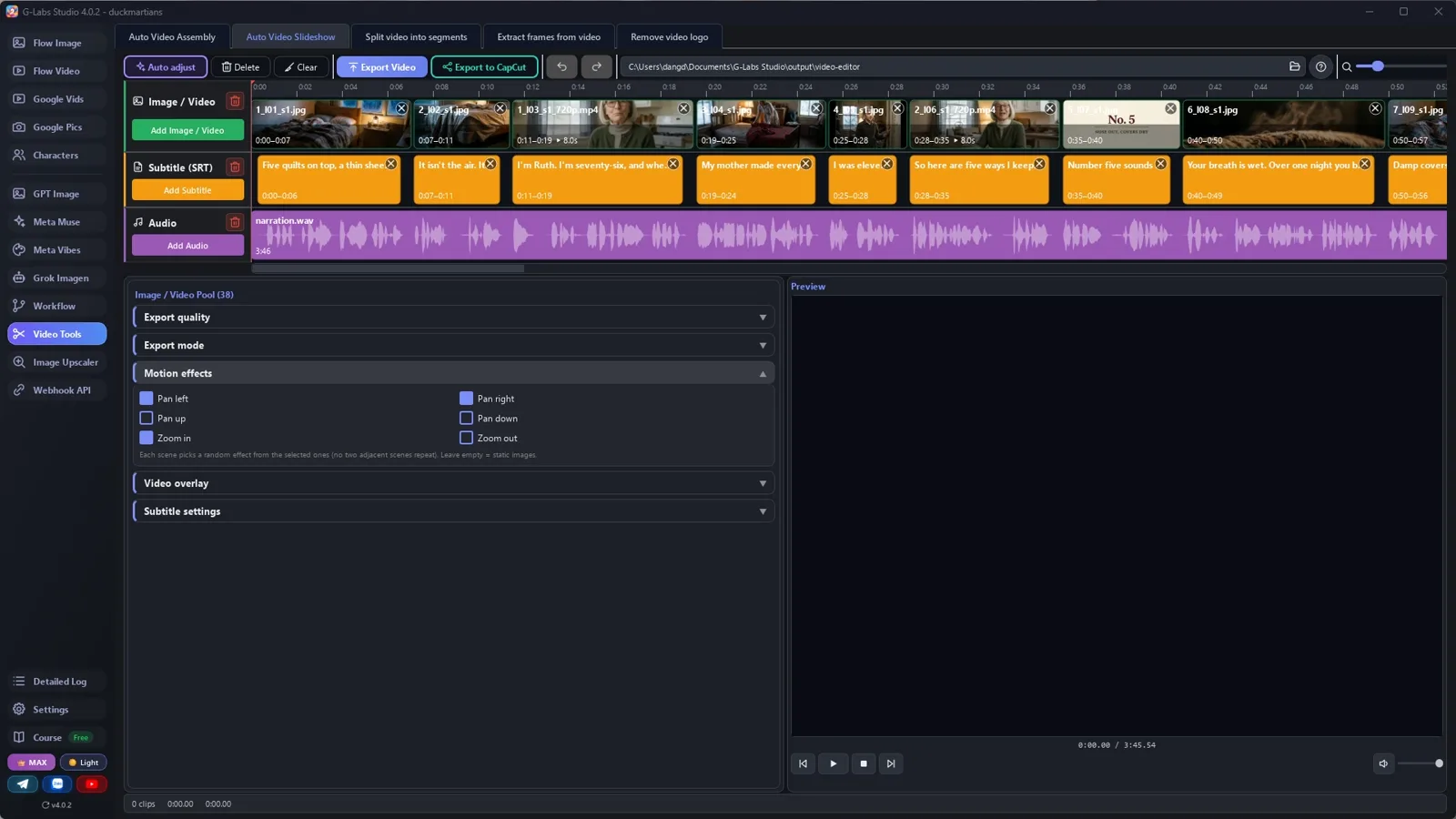Uncheck the Pan right effect
The image size is (1456, 819).
pyautogui.click(x=466, y=399)
